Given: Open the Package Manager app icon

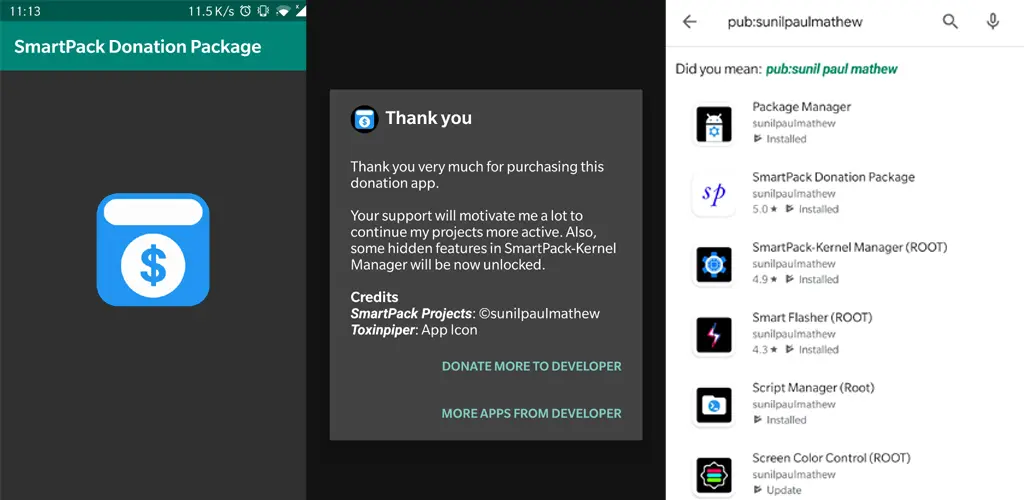Looking at the screenshot, I should click(714, 124).
